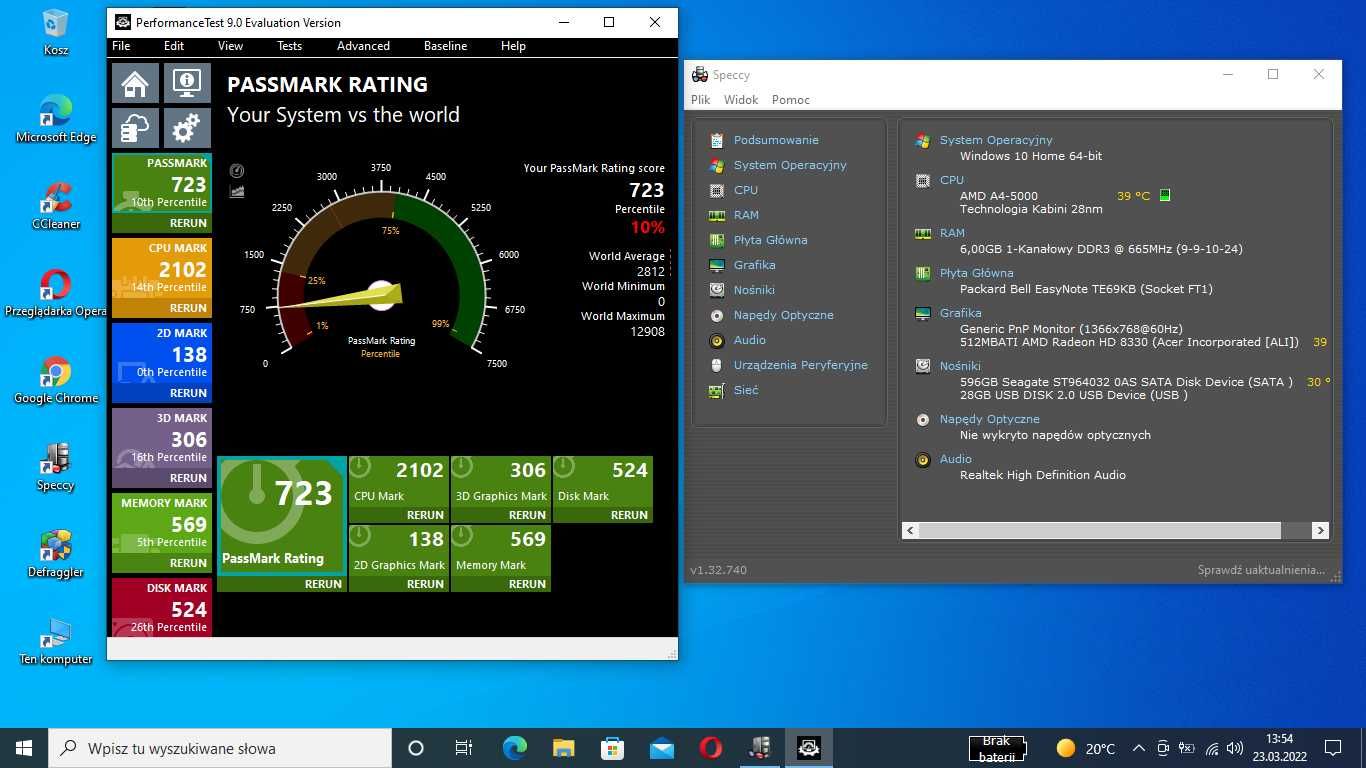Rerun the large PassMark Rating tile

323,584
